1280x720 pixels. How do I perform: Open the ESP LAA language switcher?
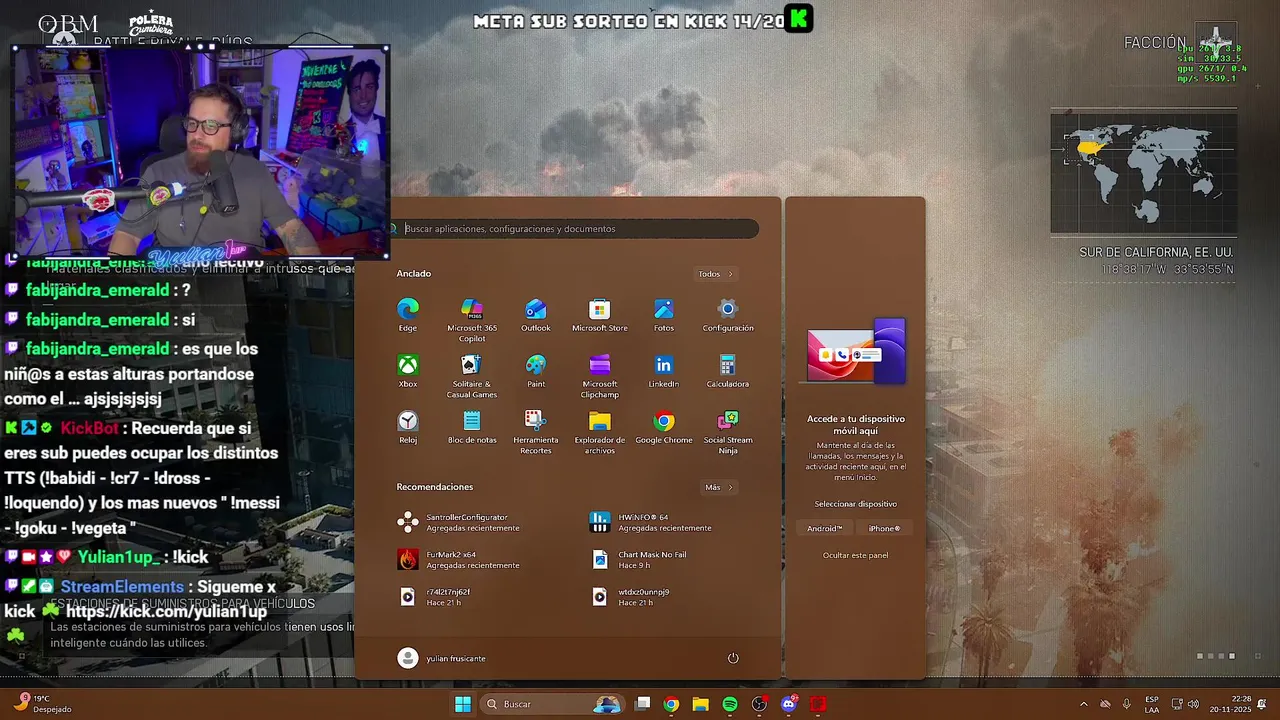[x=1152, y=704]
